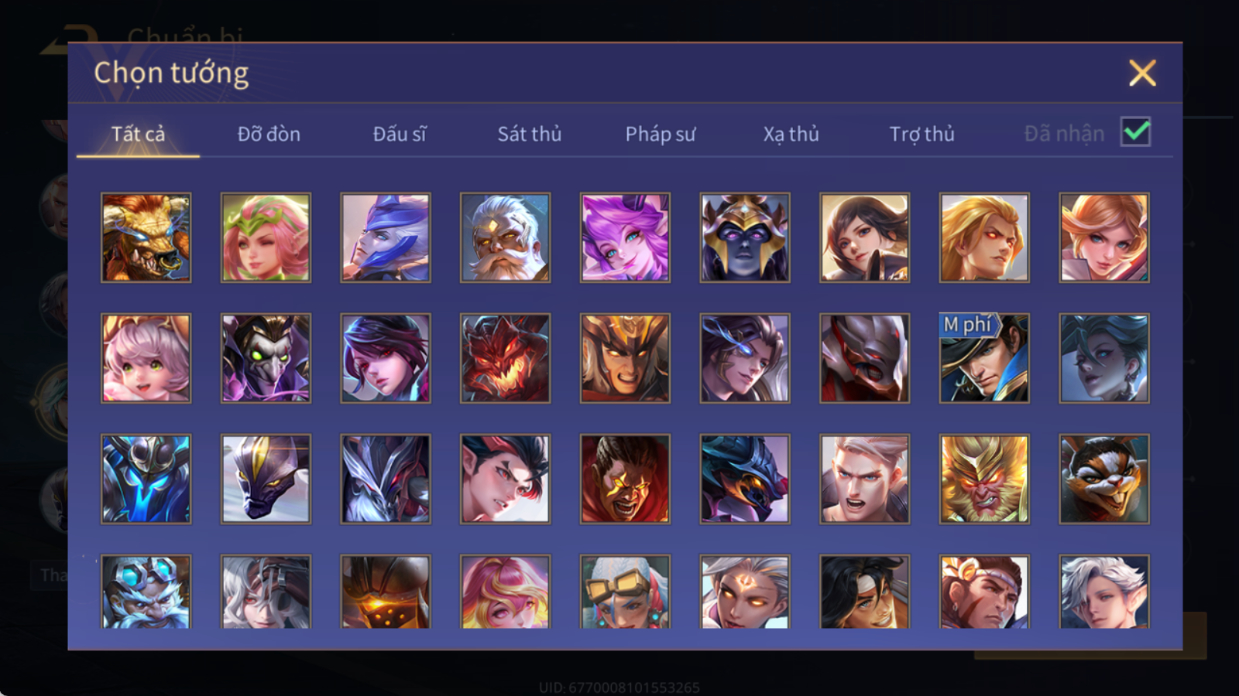This screenshot has height=696, width=1239.
Task: Close the 'Chọn tướng' dialog
Action: pyautogui.click(x=1142, y=73)
